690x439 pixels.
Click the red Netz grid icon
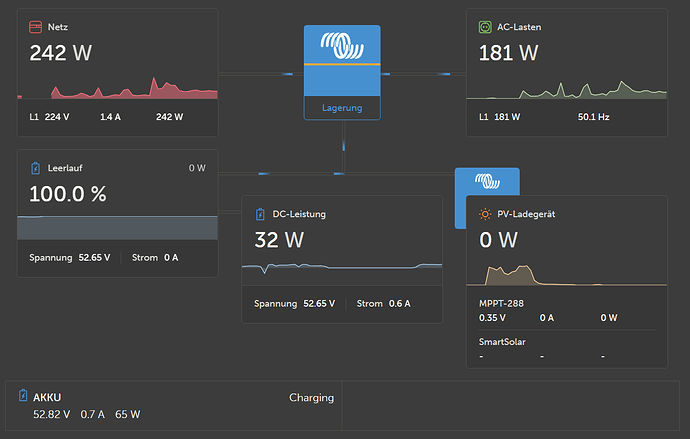[x=35, y=27]
